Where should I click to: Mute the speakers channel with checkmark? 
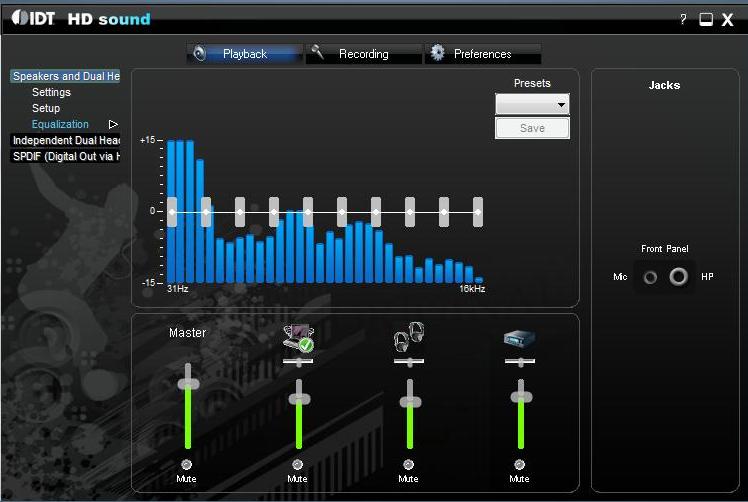297,464
